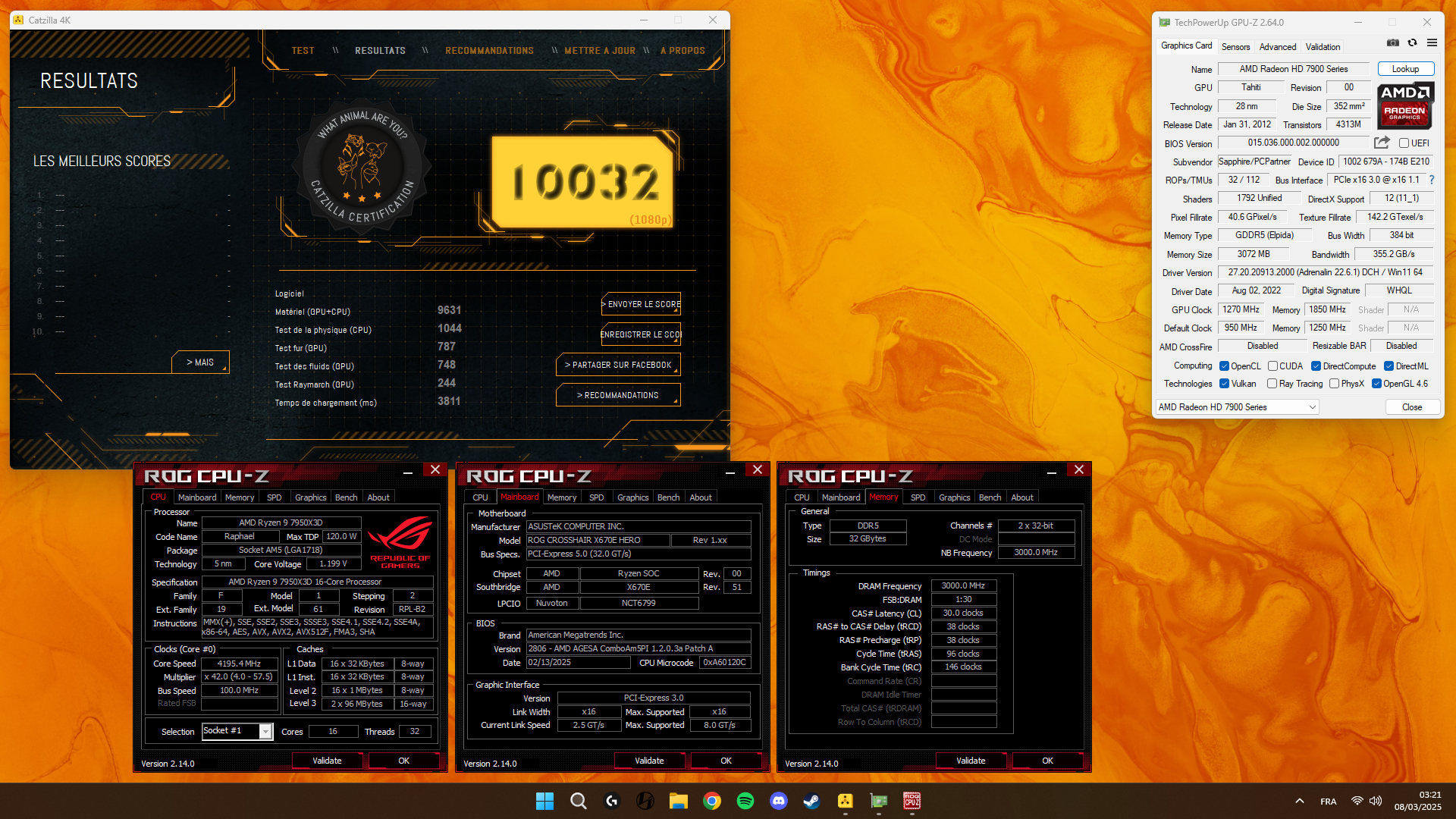Screen dimensions: 1456x819
Task: Open Spotify from the taskbar
Action: 745,801
